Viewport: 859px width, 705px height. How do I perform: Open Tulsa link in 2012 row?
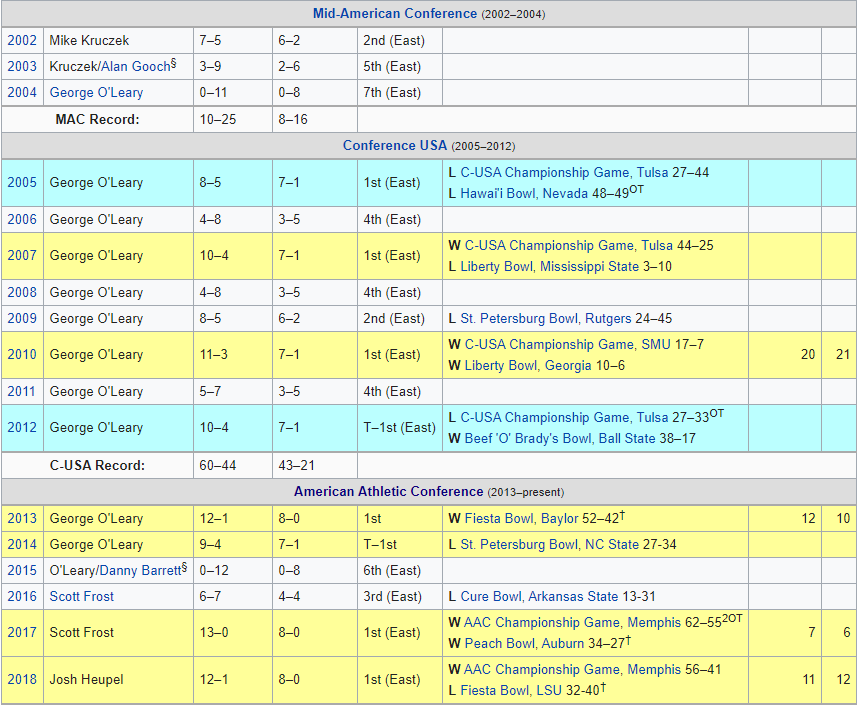click(x=652, y=417)
